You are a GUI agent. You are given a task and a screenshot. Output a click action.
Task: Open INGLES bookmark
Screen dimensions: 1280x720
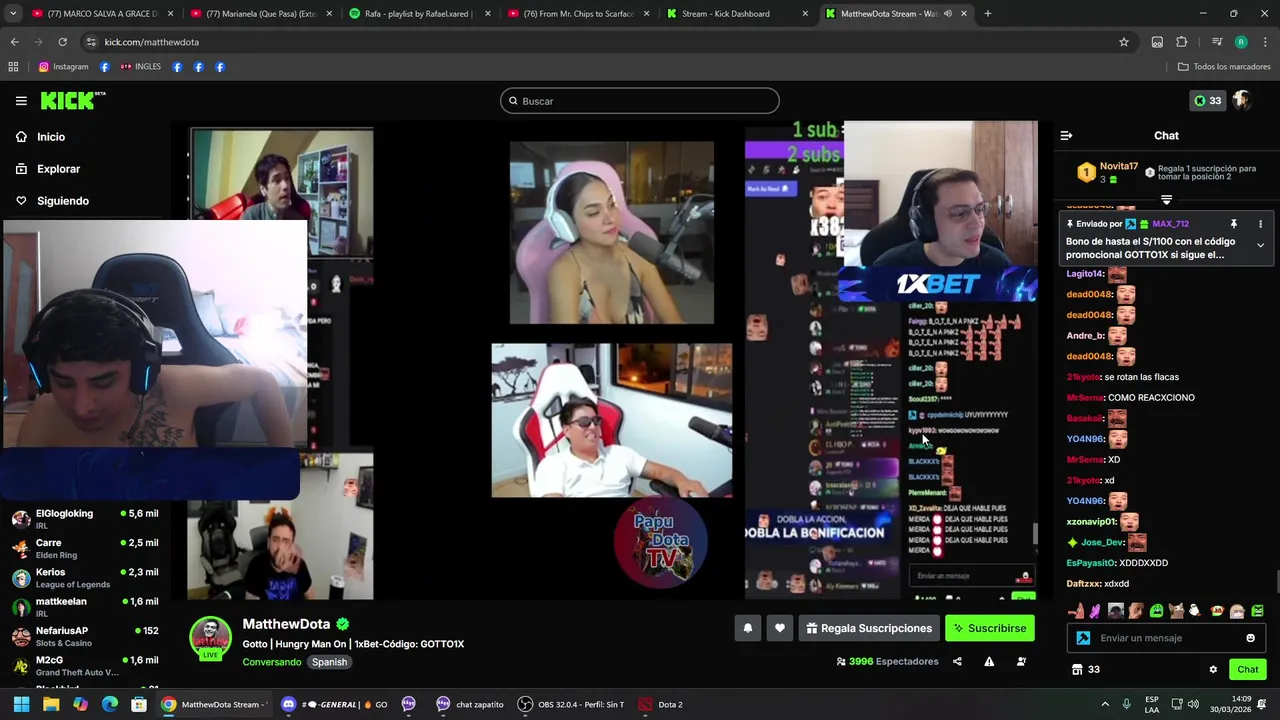[140, 67]
